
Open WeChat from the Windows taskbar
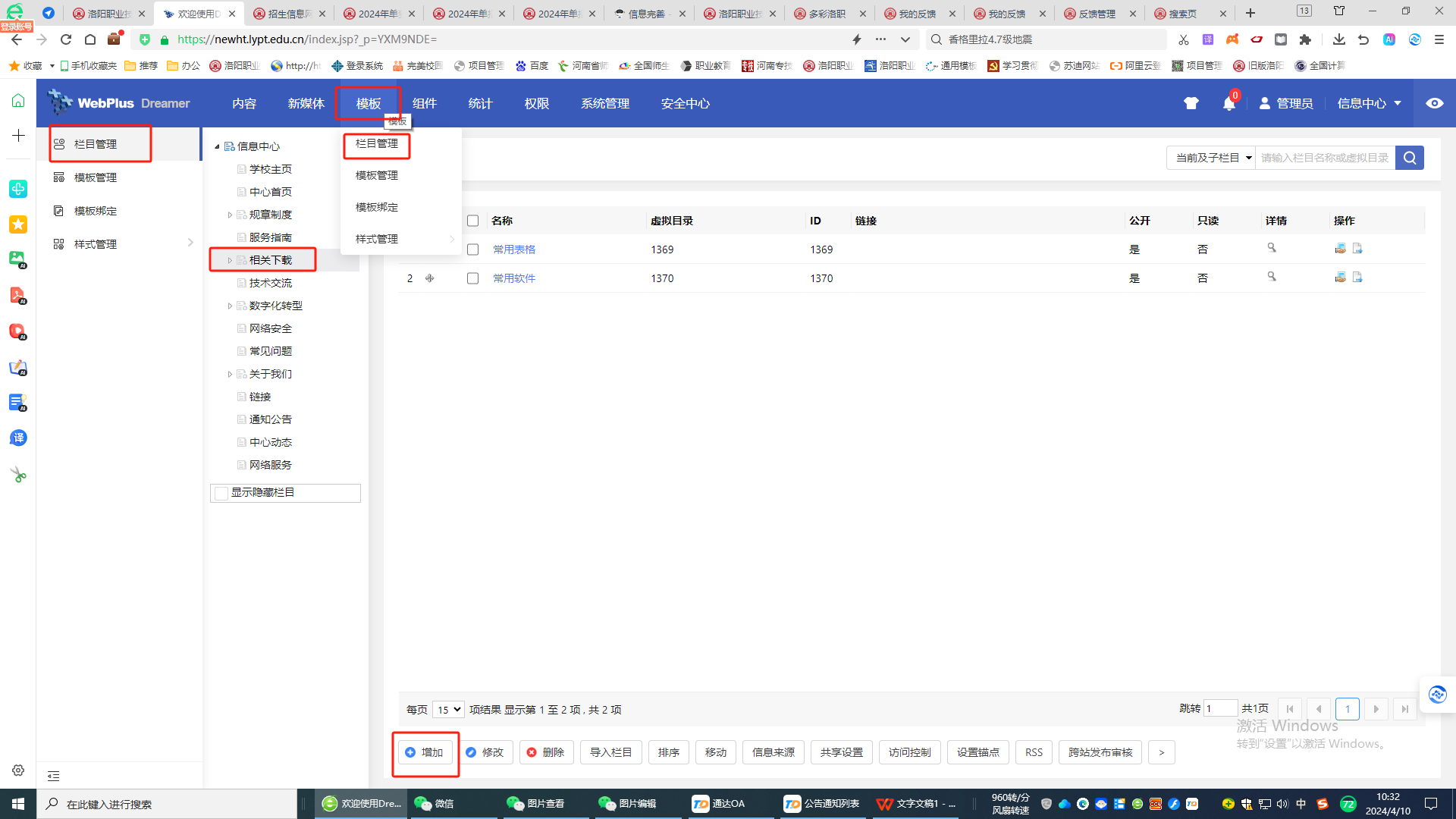click(435, 804)
